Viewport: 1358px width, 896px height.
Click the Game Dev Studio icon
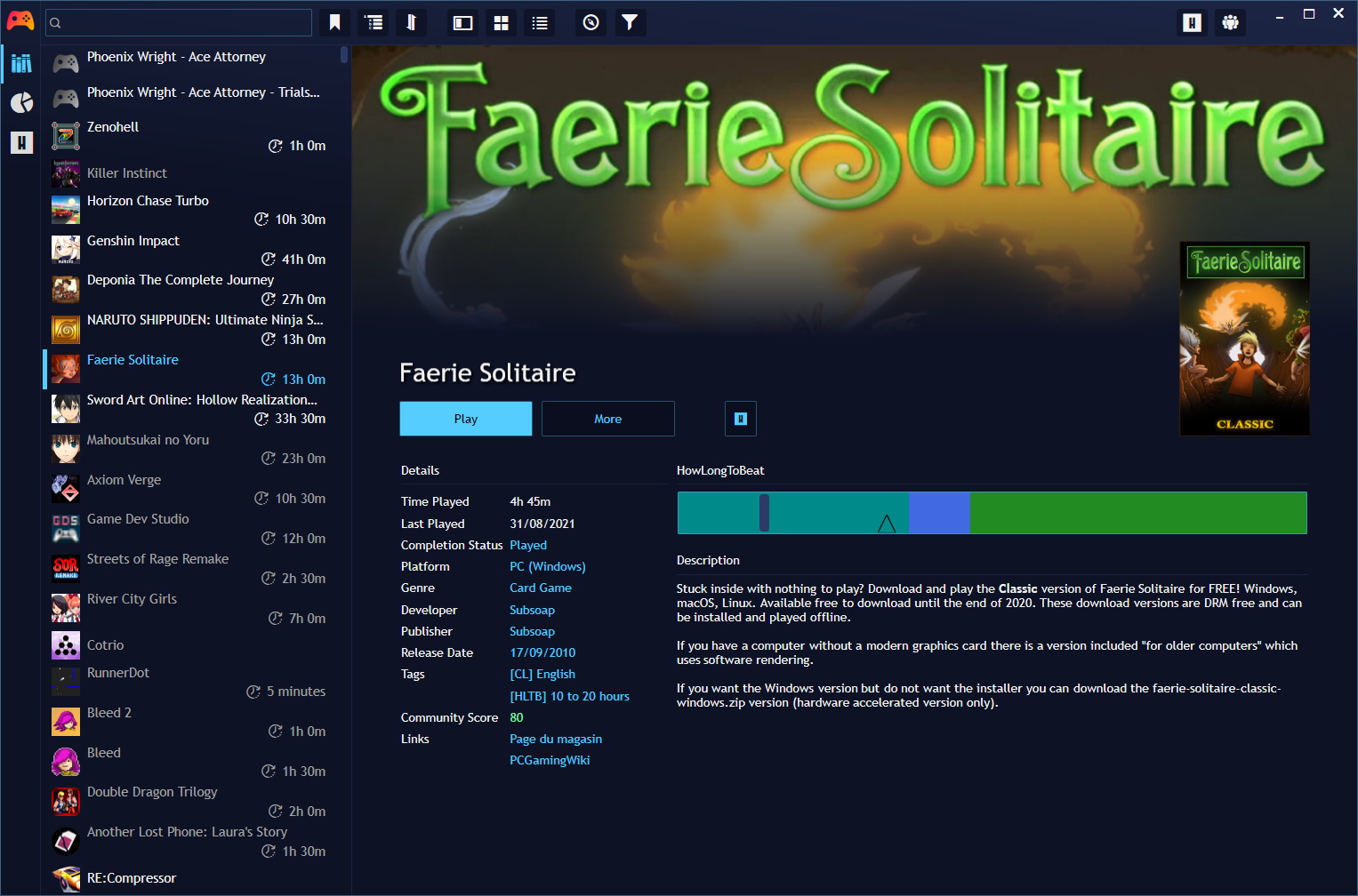point(66,528)
